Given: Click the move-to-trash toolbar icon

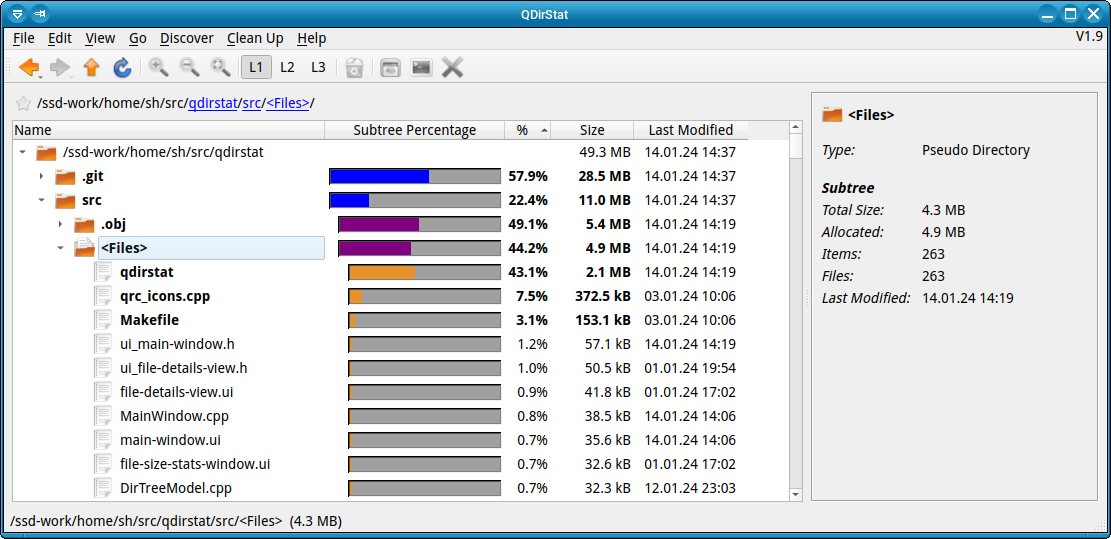Looking at the screenshot, I should click(x=354, y=67).
